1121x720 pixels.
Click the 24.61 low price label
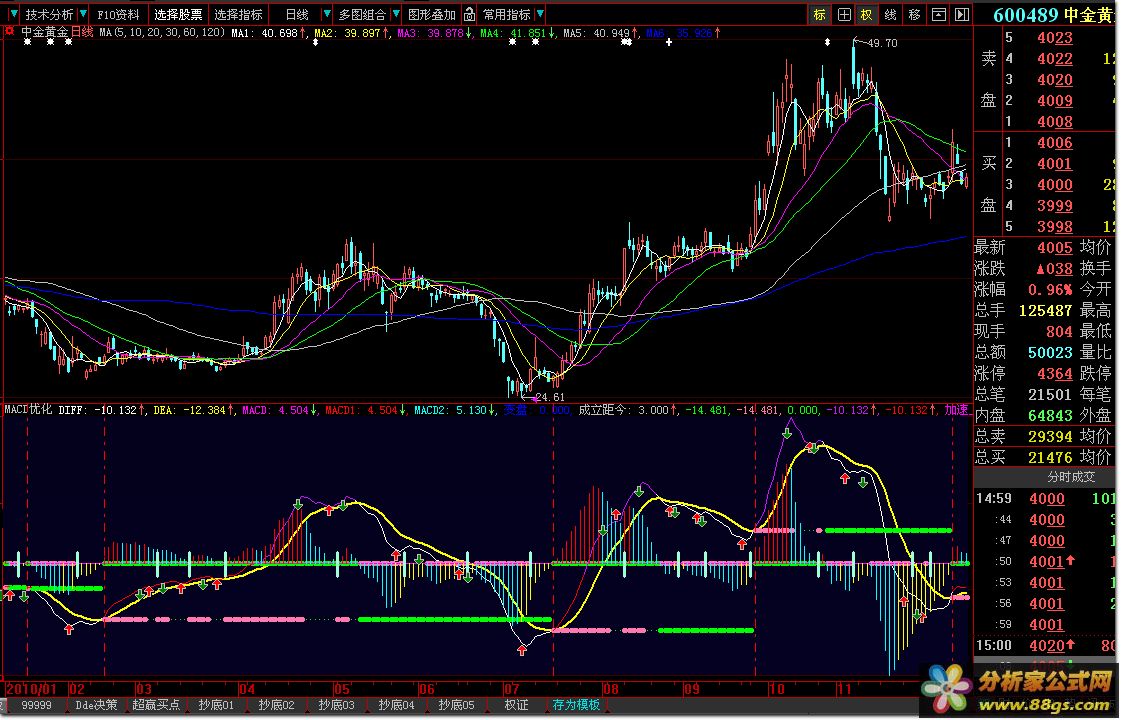(x=550, y=397)
